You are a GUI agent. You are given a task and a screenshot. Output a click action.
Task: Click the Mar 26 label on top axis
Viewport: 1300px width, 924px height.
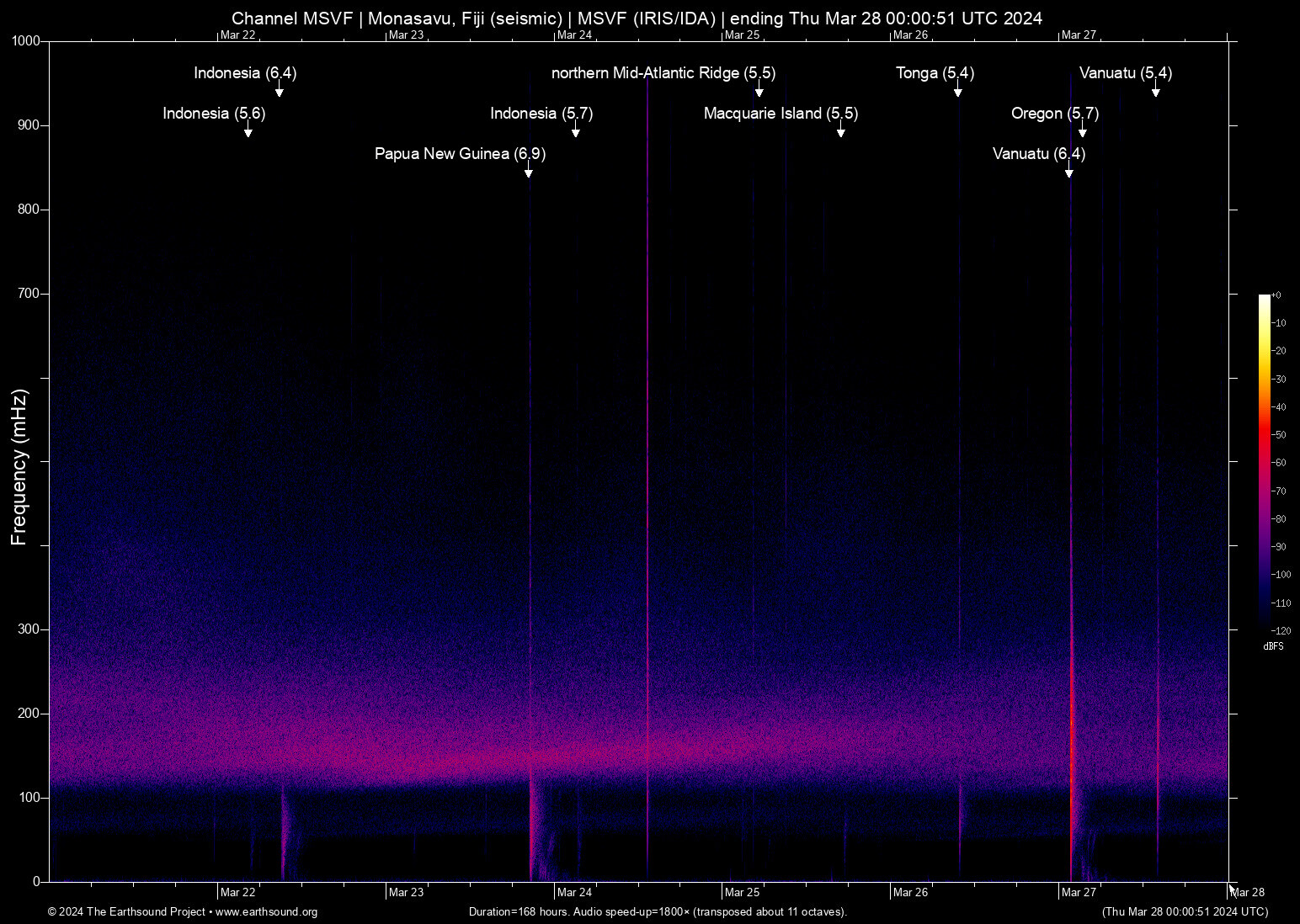click(x=910, y=35)
